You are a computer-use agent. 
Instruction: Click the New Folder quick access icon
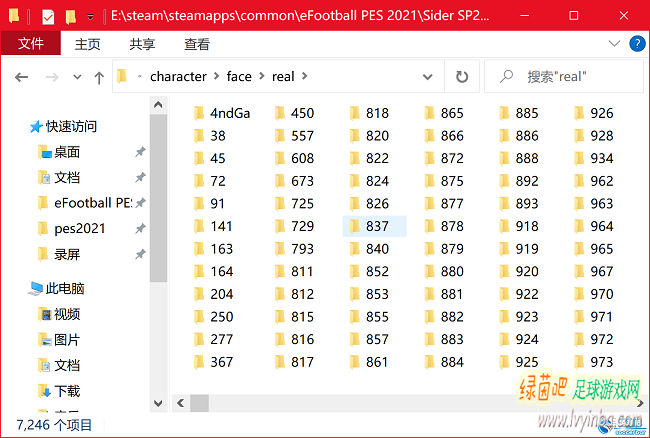70,17
